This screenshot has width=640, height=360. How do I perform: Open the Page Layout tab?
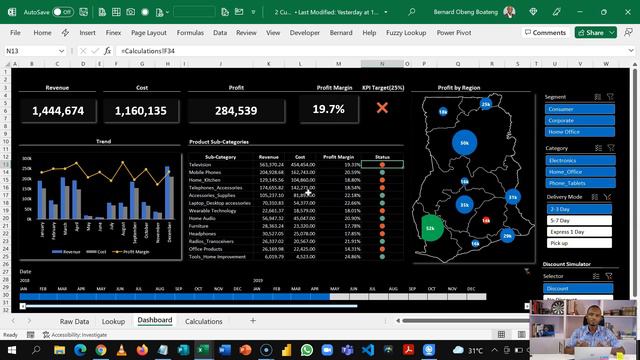(x=149, y=33)
